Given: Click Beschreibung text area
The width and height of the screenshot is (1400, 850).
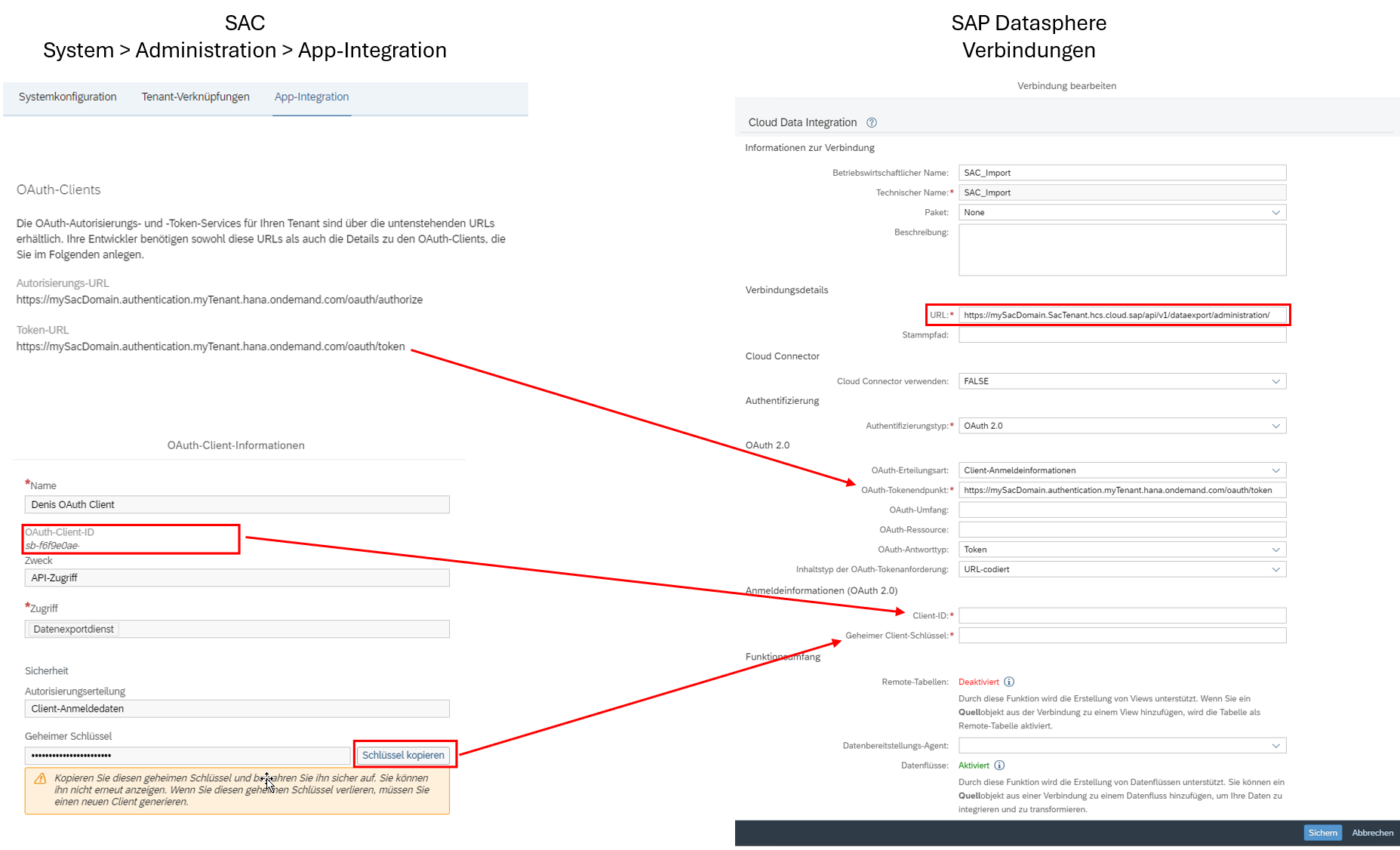Looking at the screenshot, I should pos(1122,250).
